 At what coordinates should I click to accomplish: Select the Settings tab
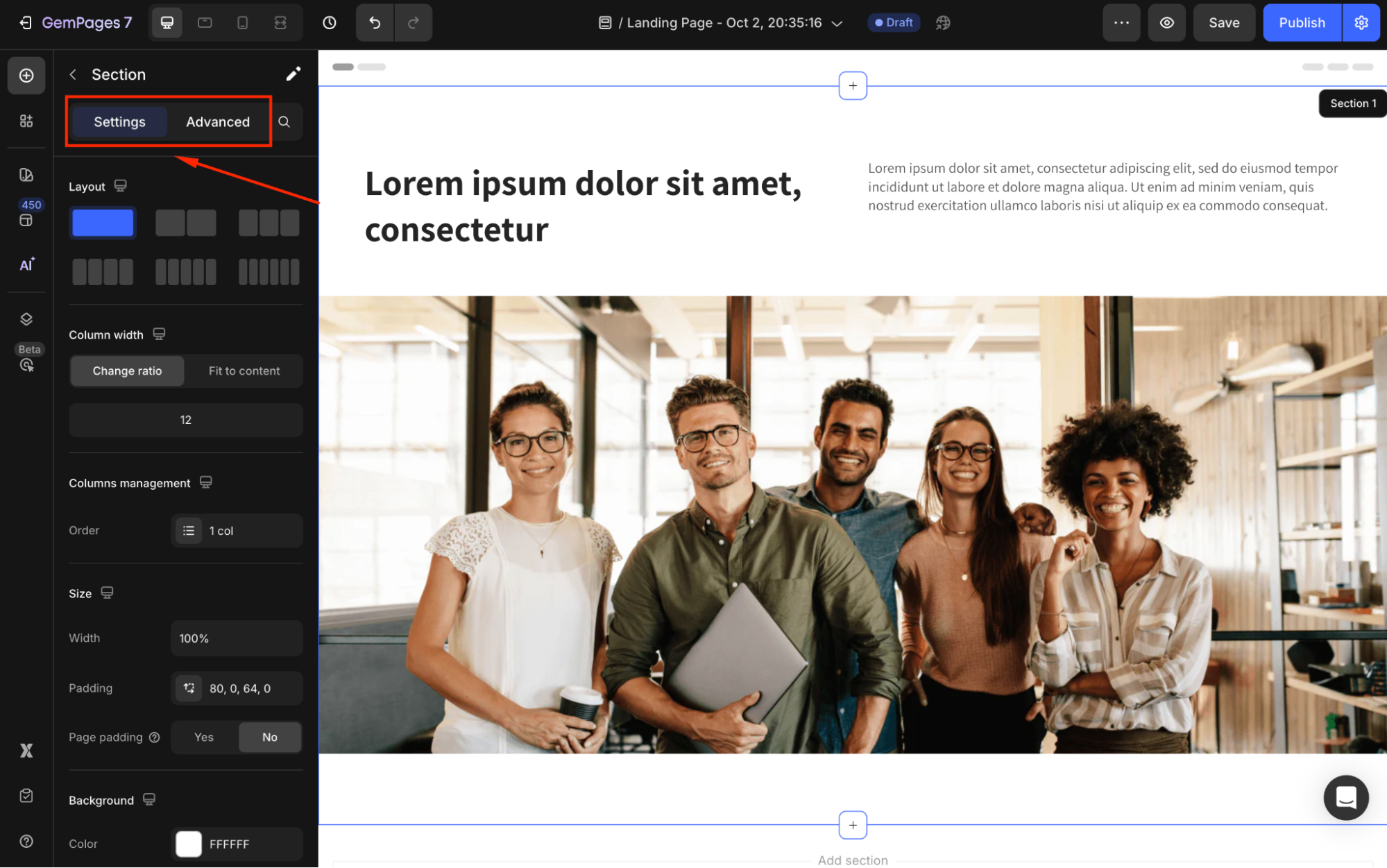point(119,122)
